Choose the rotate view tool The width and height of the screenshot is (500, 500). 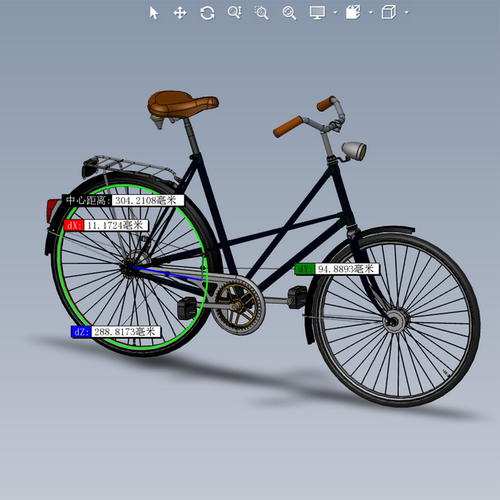(207, 13)
